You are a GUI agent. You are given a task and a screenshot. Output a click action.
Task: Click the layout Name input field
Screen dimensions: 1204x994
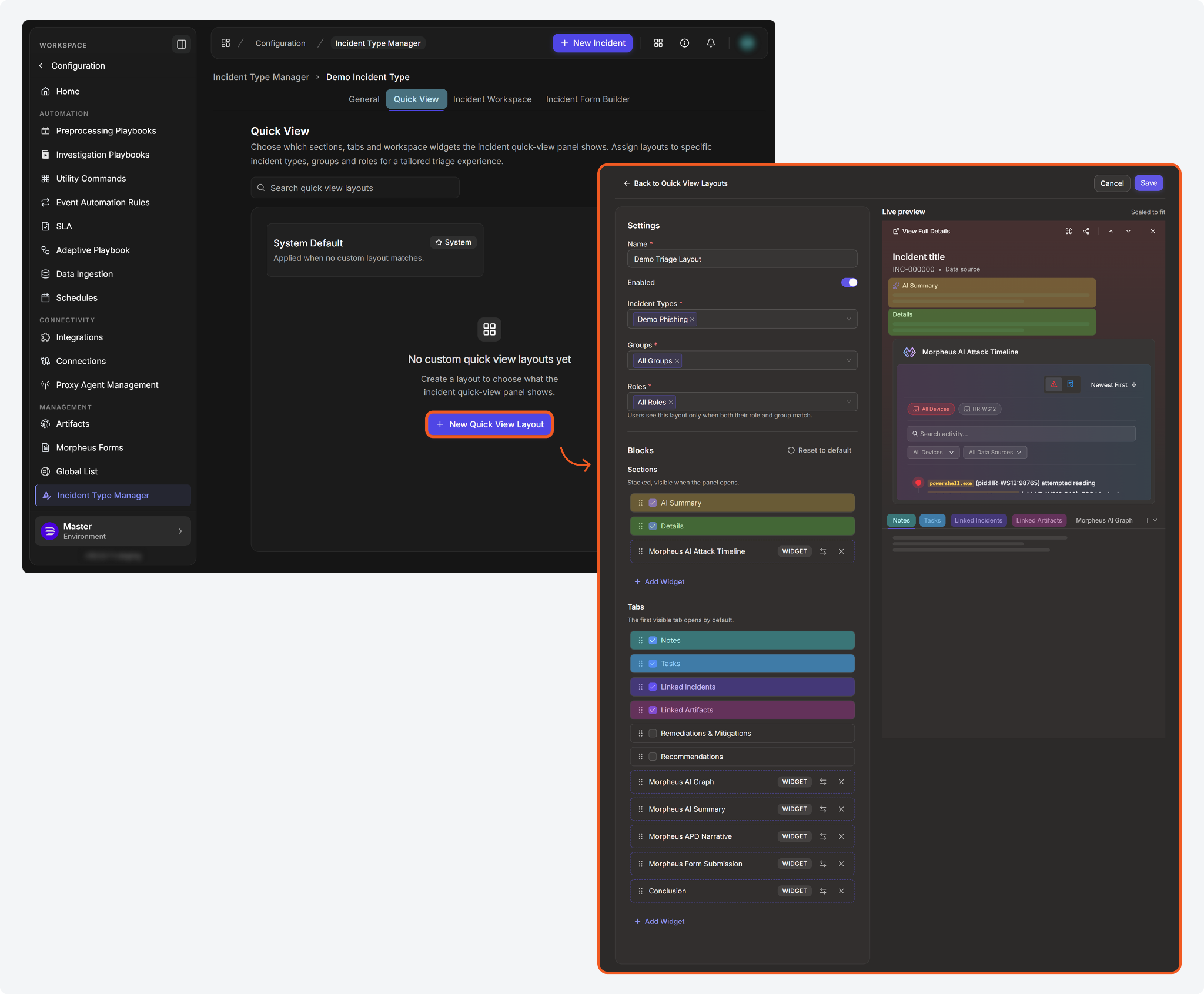(742, 259)
